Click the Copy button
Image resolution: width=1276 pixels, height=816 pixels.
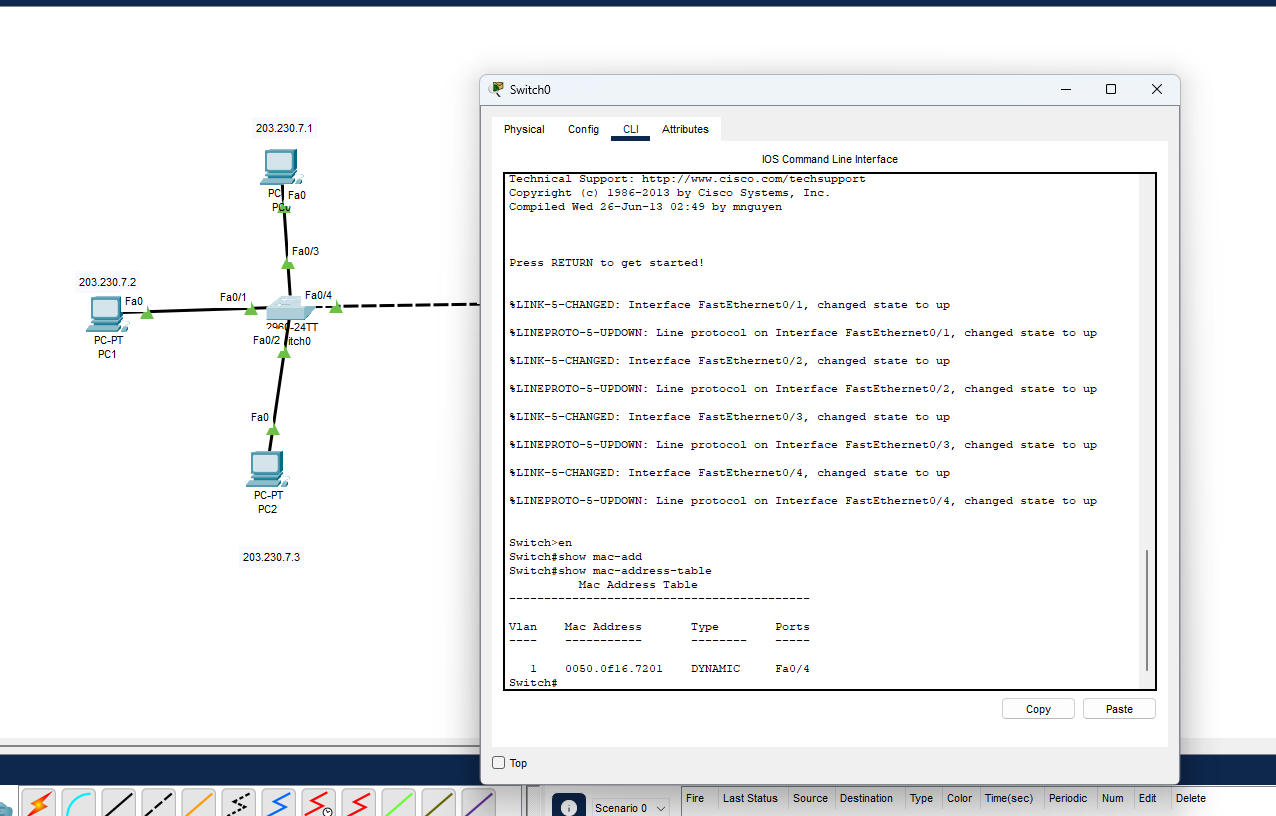tap(1038, 709)
